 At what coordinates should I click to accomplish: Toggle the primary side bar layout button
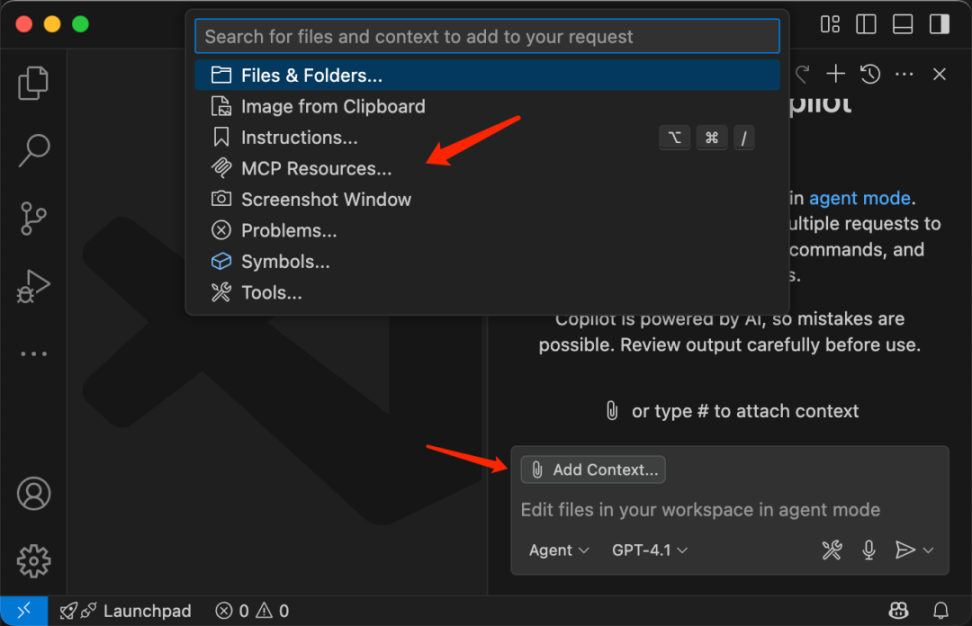866,23
